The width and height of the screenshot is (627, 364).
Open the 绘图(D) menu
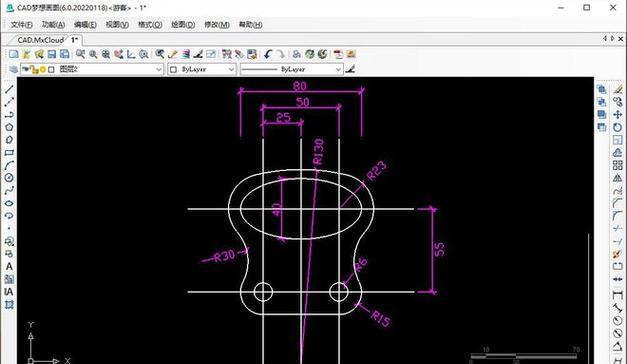point(183,24)
